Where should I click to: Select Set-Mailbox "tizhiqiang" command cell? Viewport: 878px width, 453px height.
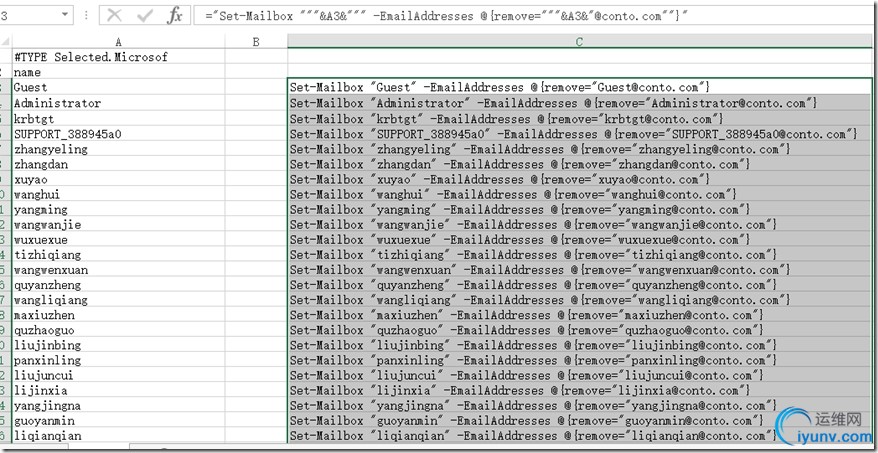coord(580,255)
